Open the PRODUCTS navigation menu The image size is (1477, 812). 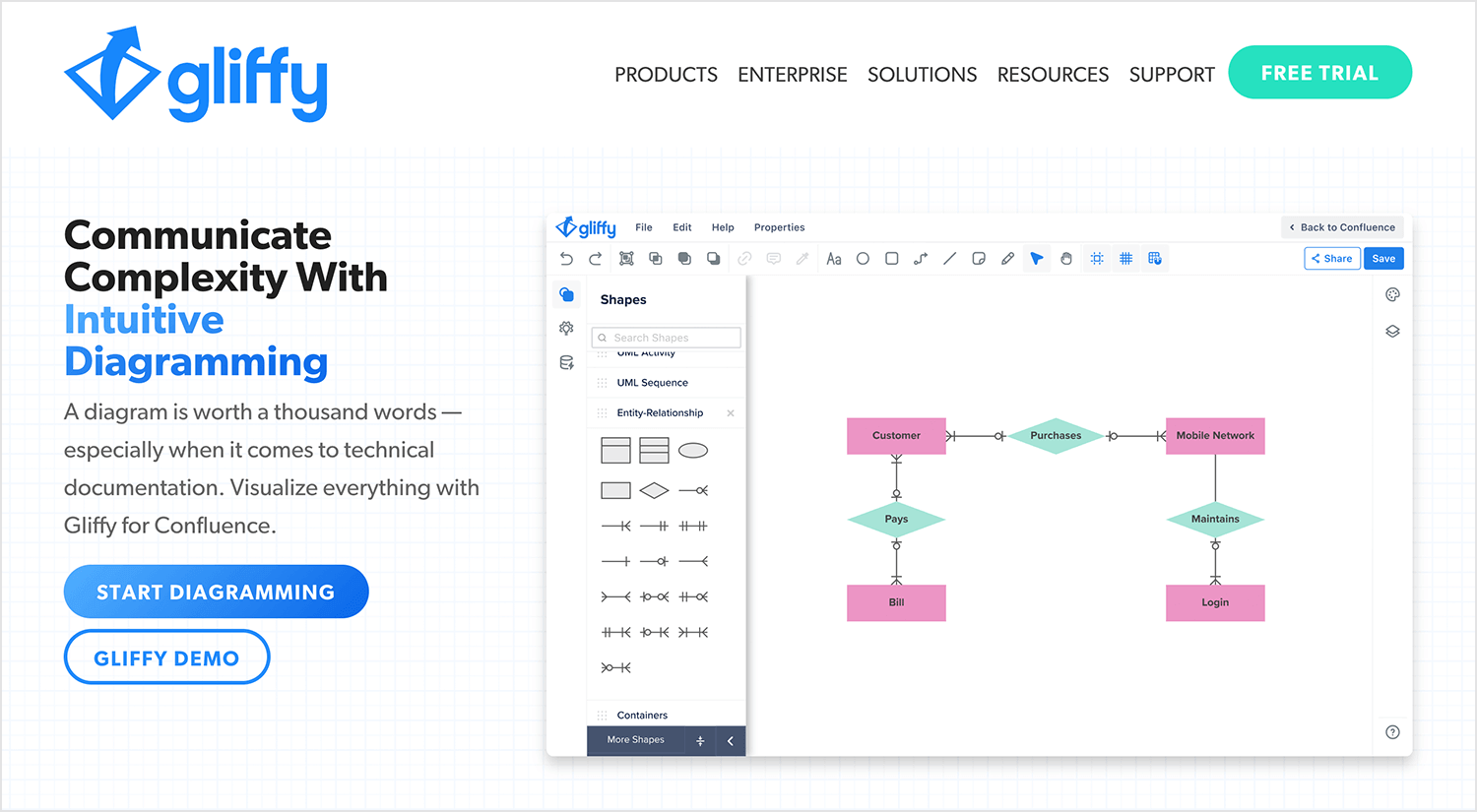667,75
